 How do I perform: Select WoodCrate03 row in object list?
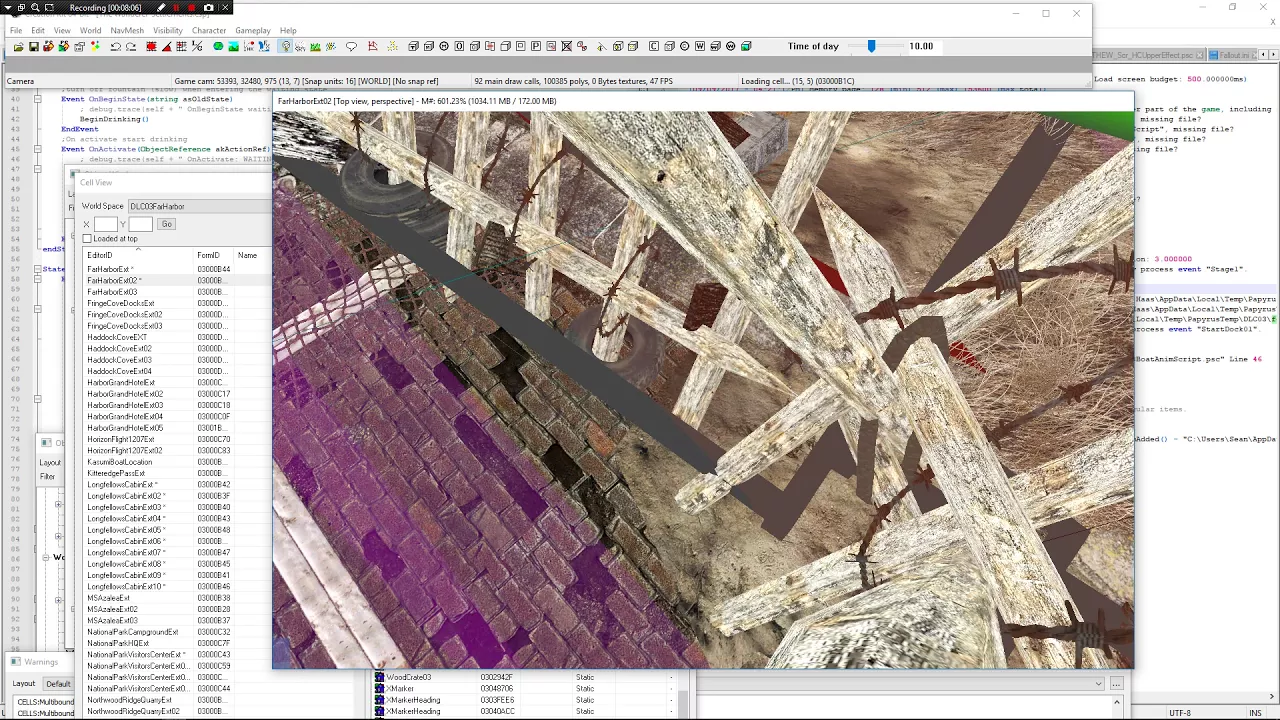[x=522, y=677]
